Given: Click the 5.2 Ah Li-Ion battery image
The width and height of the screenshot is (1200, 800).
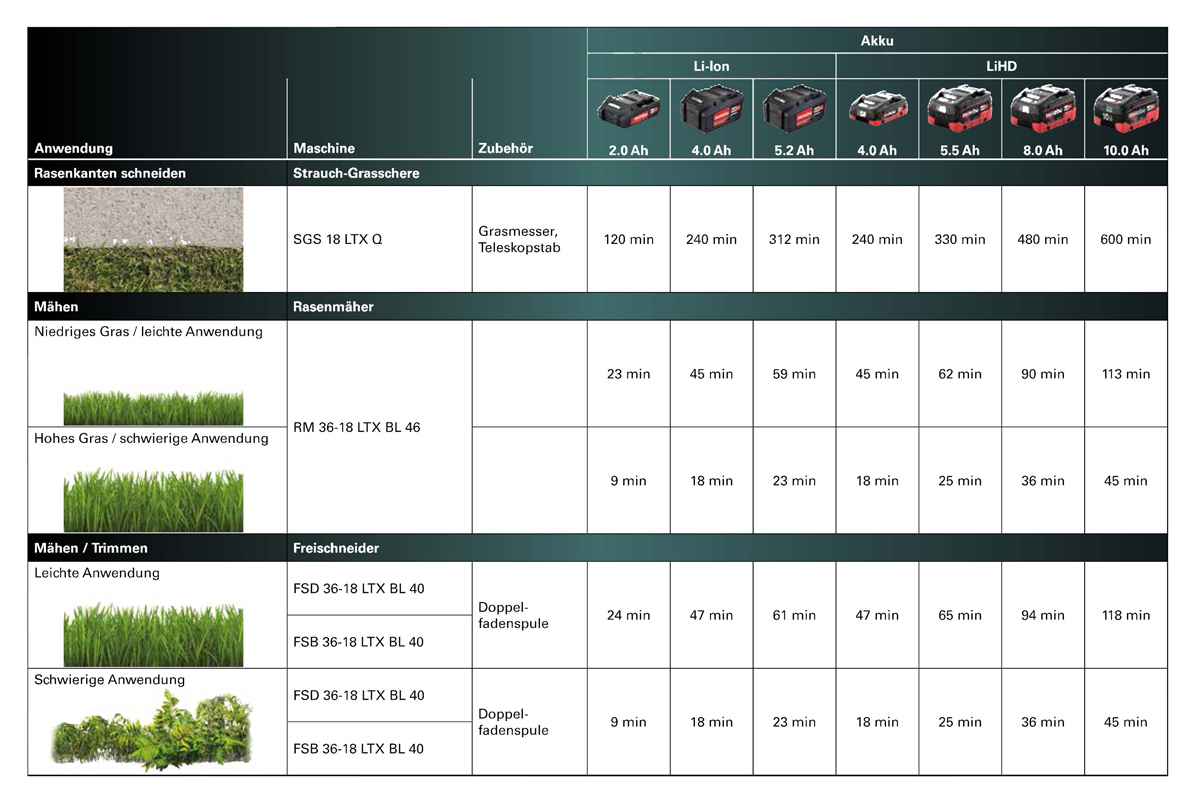Looking at the screenshot, I should [794, 110].
